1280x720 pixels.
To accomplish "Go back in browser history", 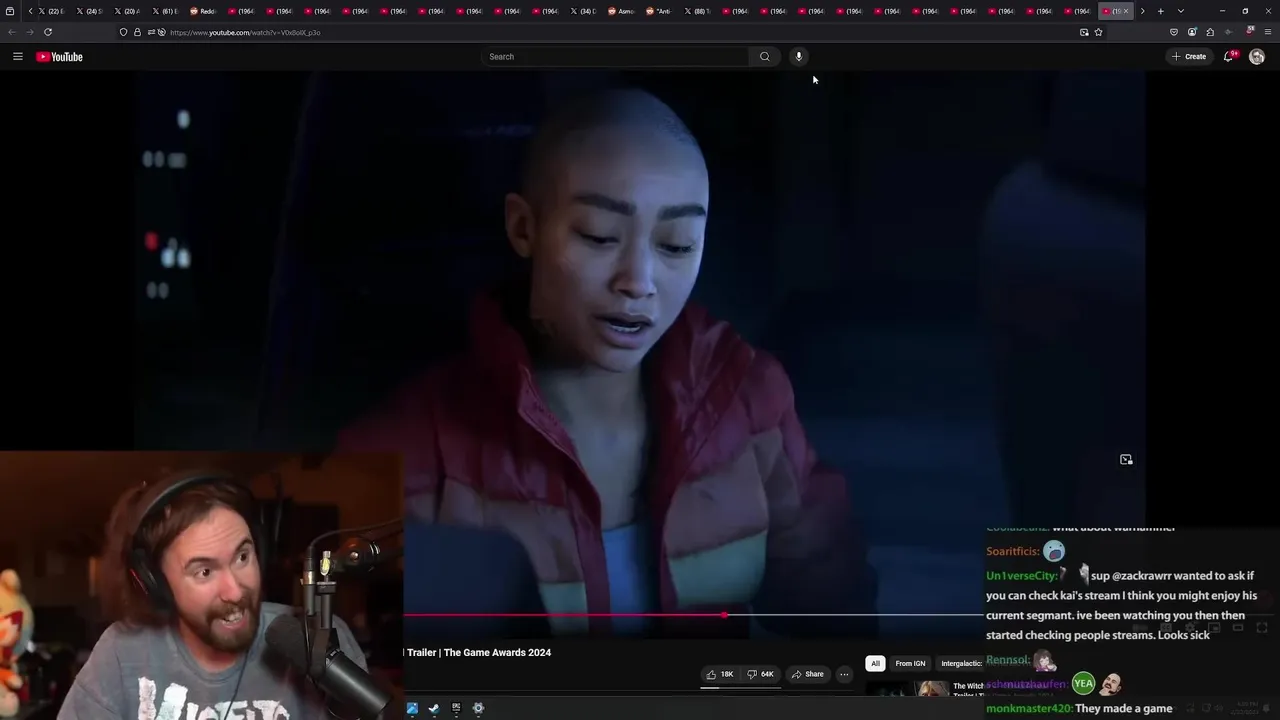I will click(12, 32).
